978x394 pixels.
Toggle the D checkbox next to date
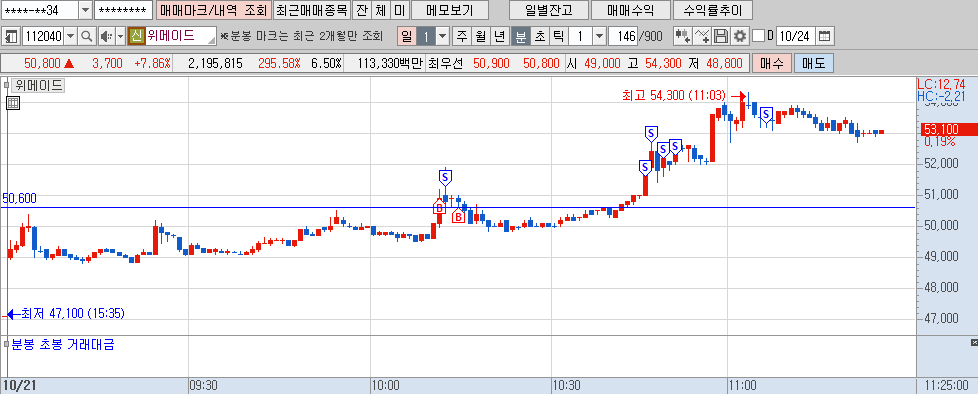758,36
